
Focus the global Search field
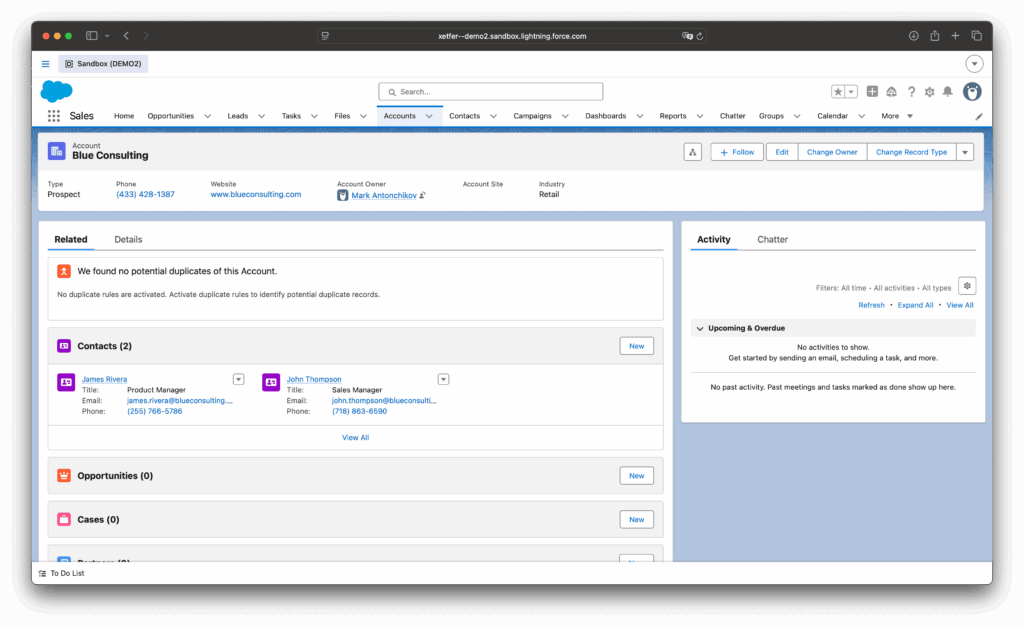click(x=490, y=92)
